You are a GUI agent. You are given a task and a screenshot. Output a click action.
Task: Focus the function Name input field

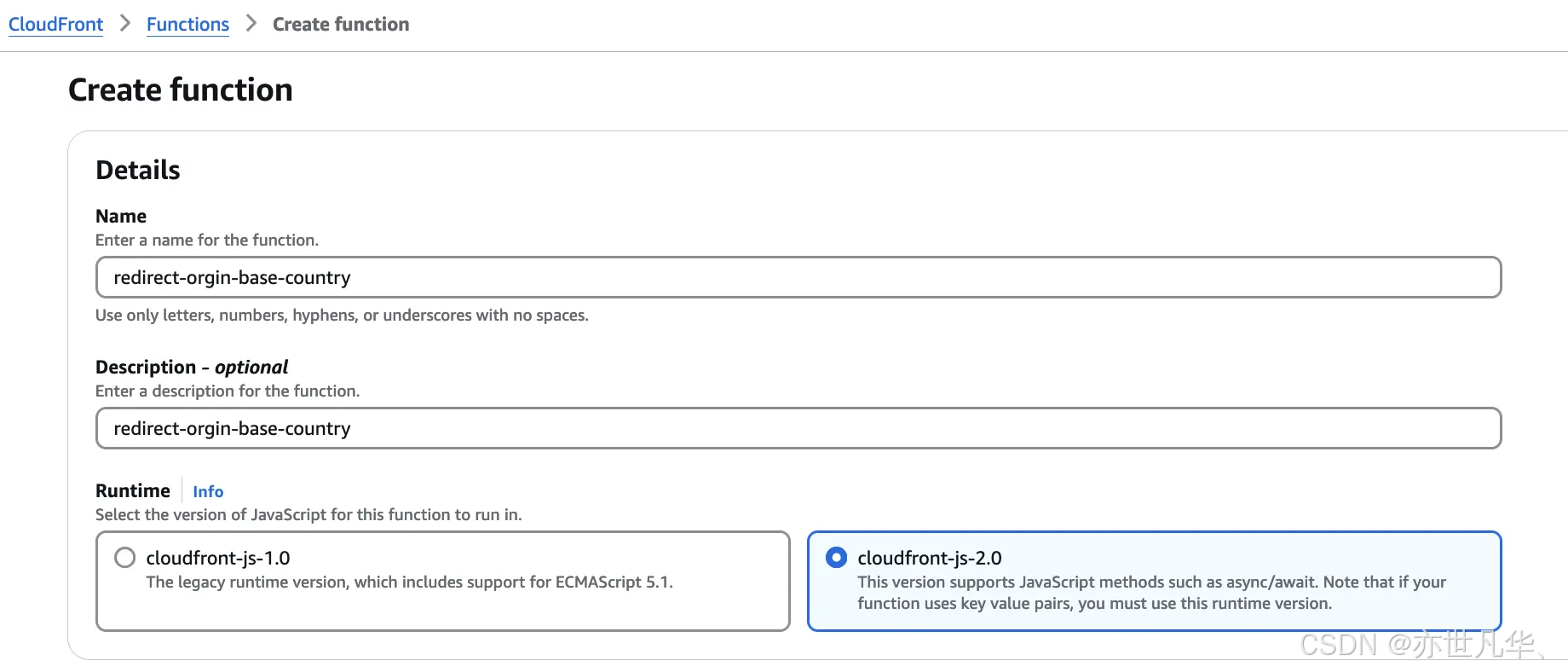798,277
